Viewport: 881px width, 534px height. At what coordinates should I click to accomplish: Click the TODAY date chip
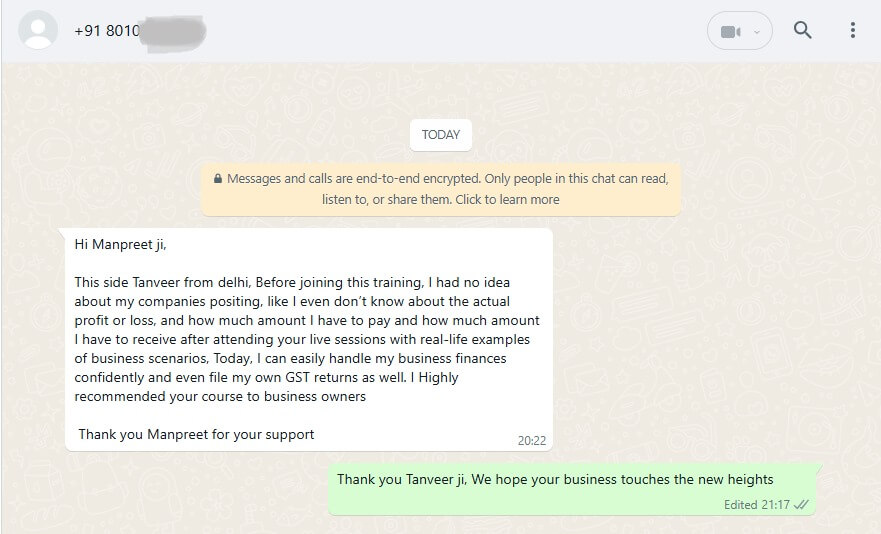441,135
